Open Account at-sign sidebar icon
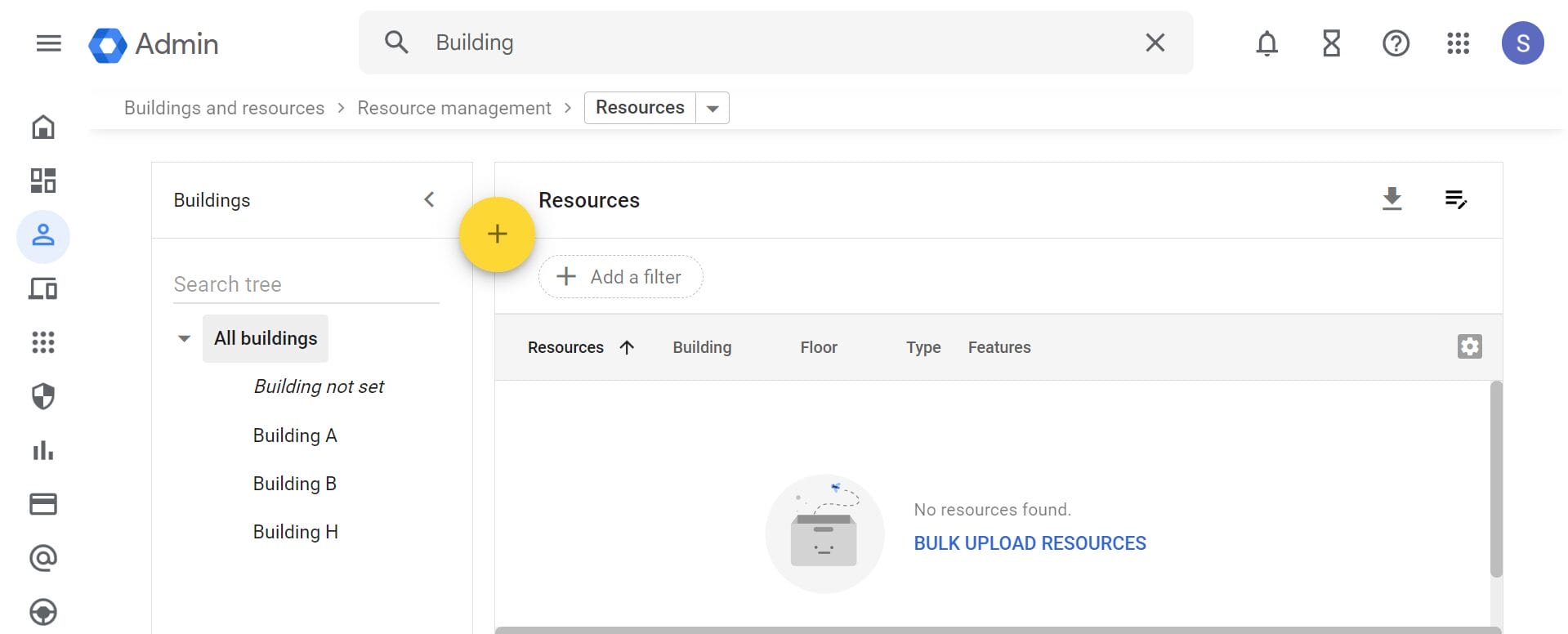1568x634 pixels. (43, 558)
